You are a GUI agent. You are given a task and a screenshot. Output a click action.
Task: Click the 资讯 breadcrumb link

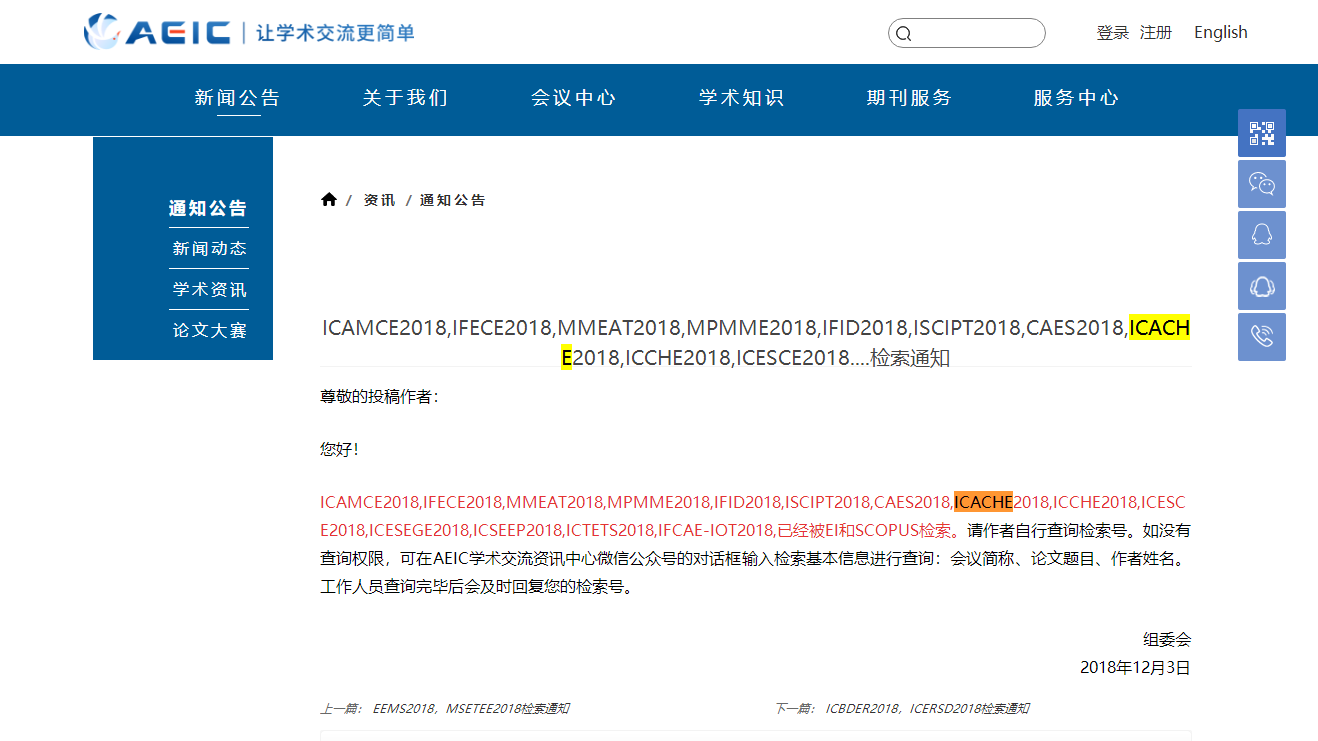[380, 200]
